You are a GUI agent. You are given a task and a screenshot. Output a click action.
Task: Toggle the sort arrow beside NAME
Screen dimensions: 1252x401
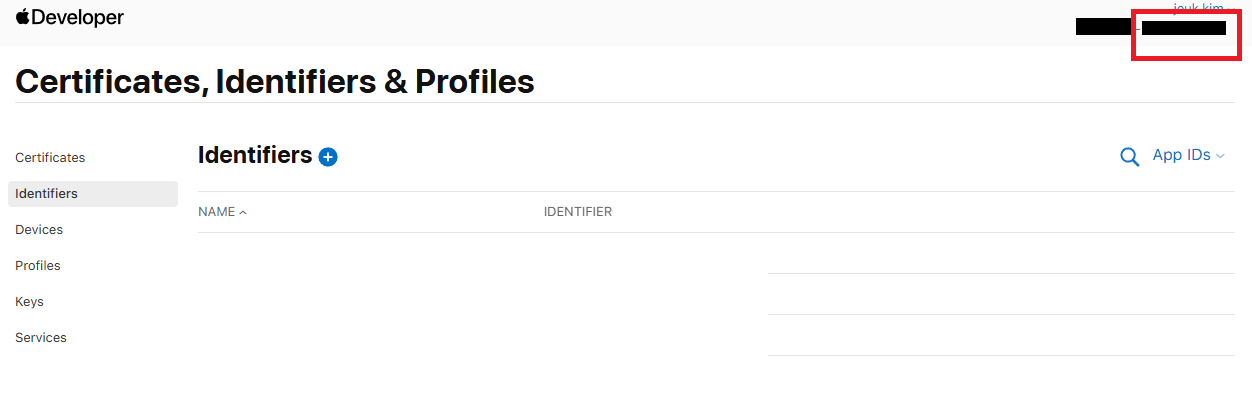click(x=243, y=213)
